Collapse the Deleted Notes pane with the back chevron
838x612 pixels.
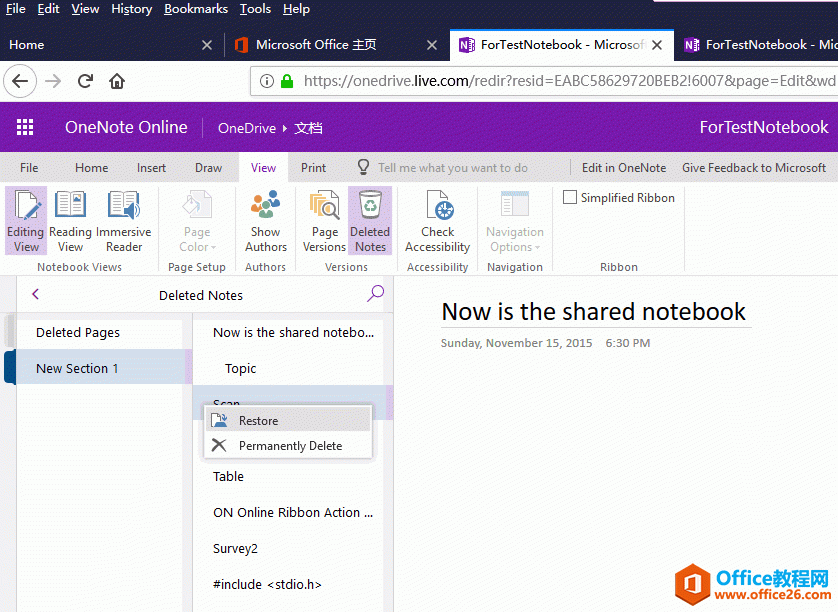click(x=35, y=293)
